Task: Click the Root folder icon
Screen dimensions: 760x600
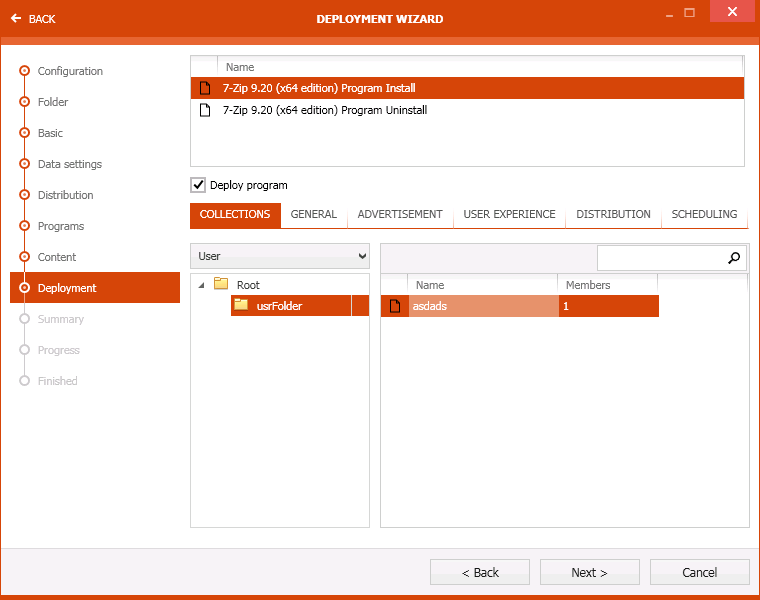Action: click(x=221, y=284)
